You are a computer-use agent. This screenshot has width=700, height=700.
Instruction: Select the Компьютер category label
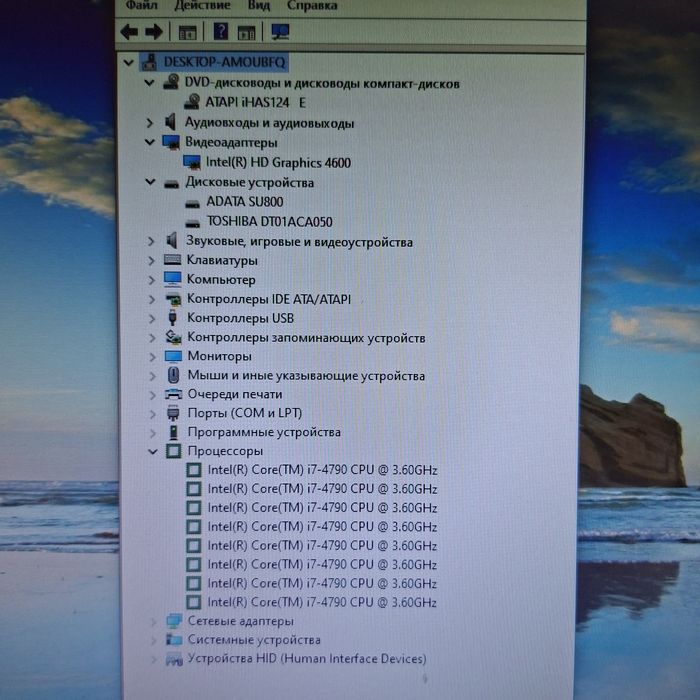pos(221,280)
